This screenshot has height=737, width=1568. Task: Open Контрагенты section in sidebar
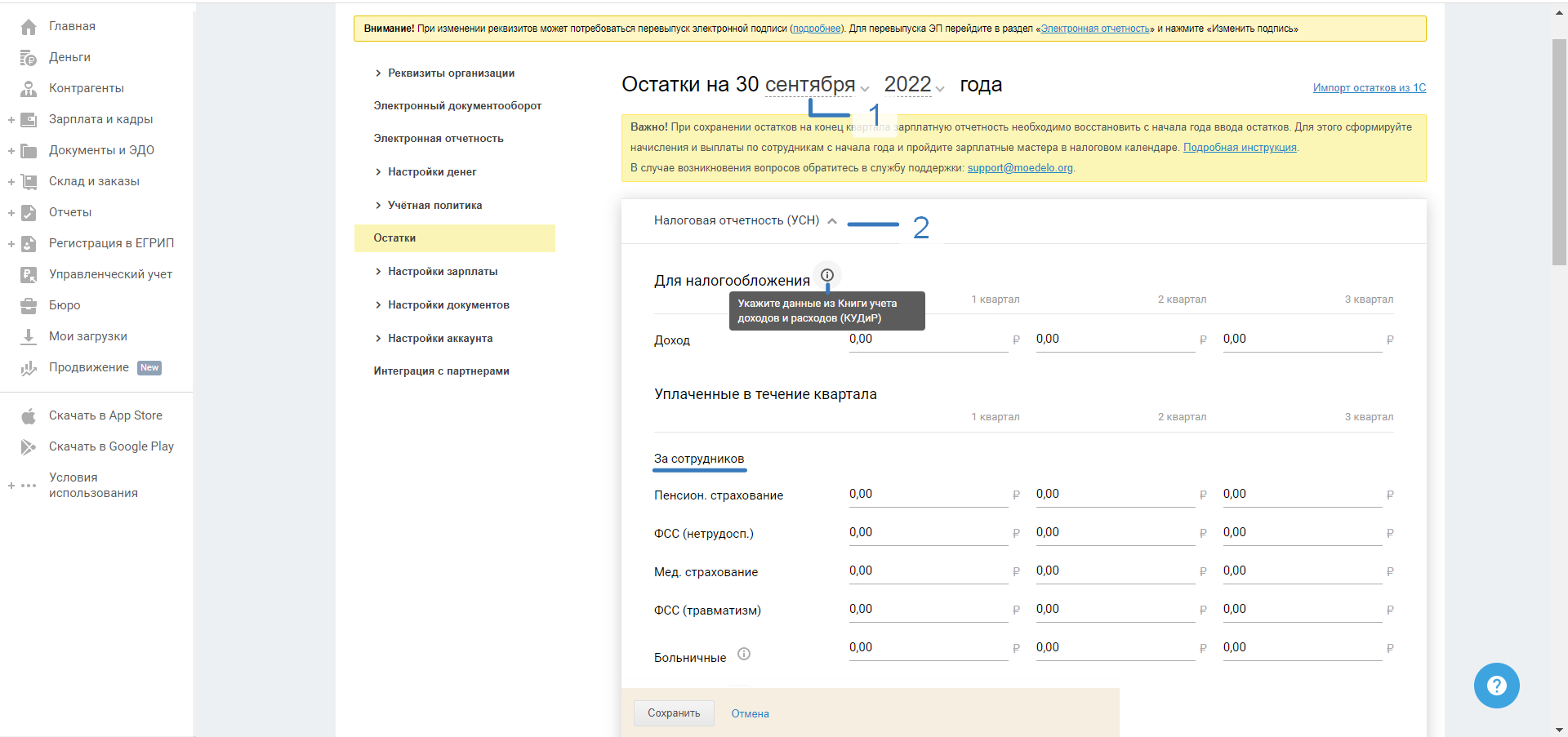[87, 88]
